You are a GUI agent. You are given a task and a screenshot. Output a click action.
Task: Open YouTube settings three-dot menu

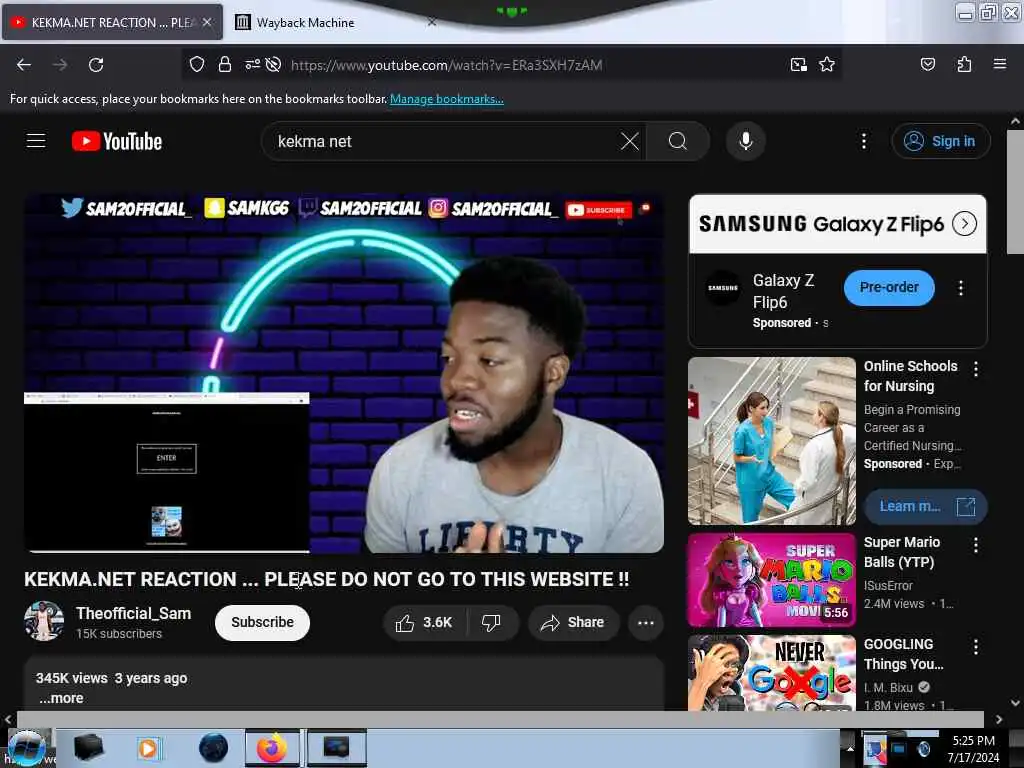pyautogui.click(x=863, y=141)
